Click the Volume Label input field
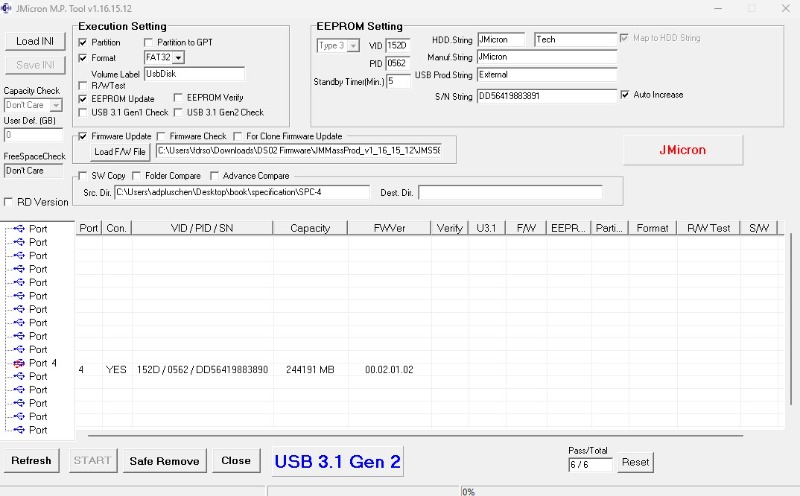The height and width of the screenshot is (496, 800). coord(194,73)
